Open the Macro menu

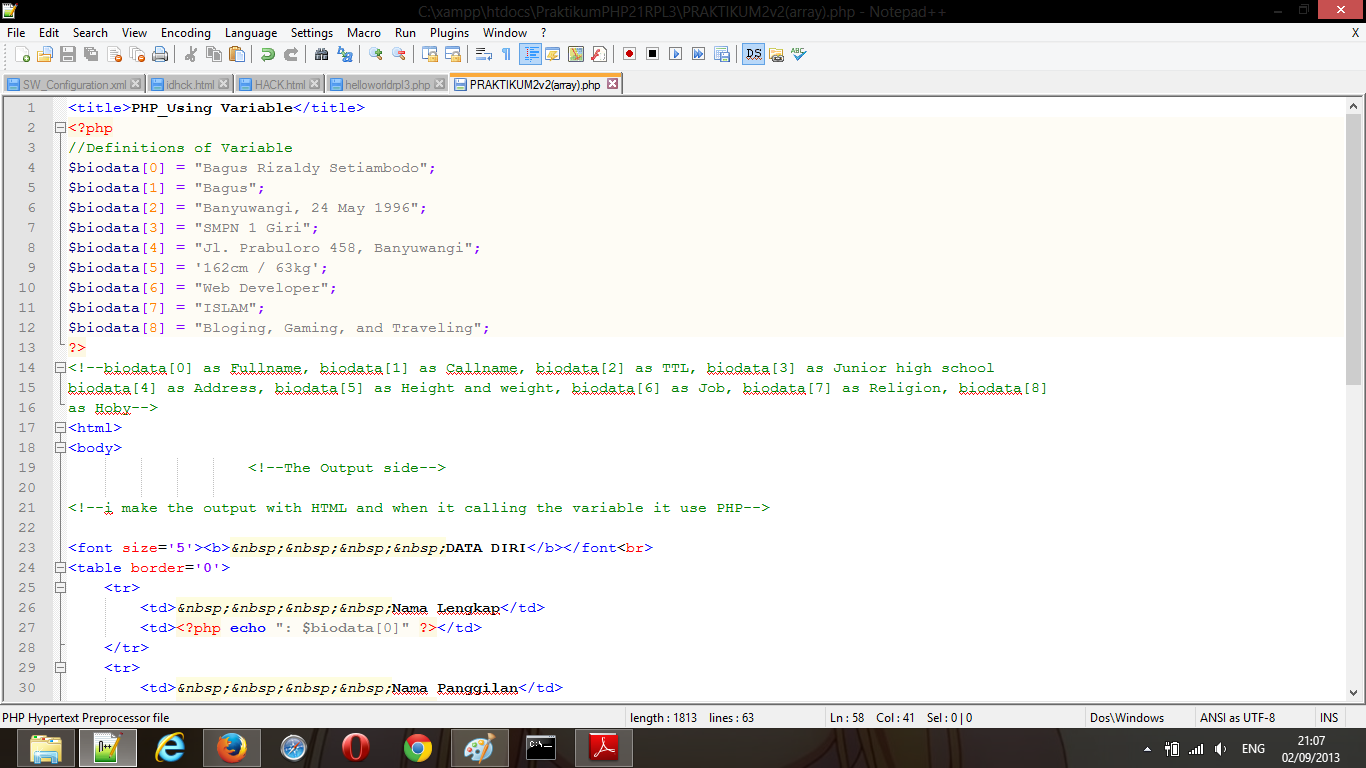pos(363,33)
